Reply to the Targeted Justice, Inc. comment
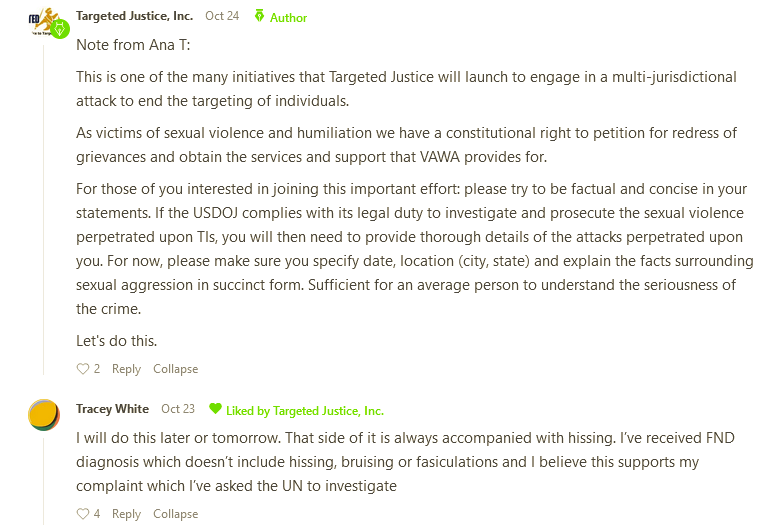The image size is (779, 525). [126, 369]
